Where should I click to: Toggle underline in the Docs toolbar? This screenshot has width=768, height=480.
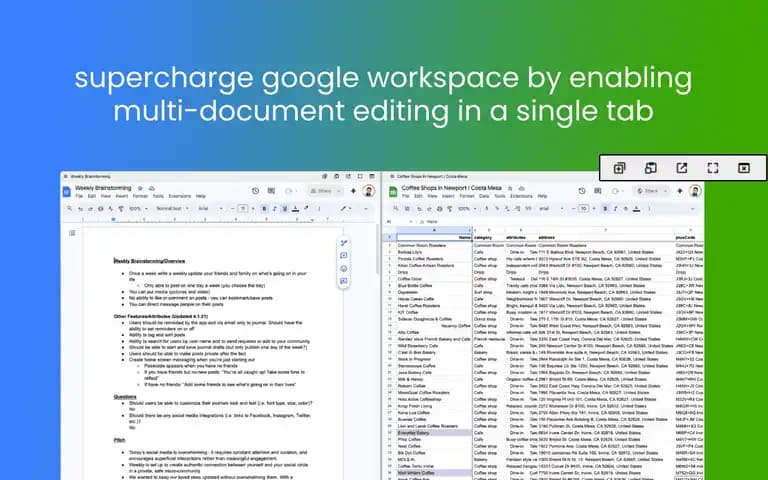(x=285, y=209)
